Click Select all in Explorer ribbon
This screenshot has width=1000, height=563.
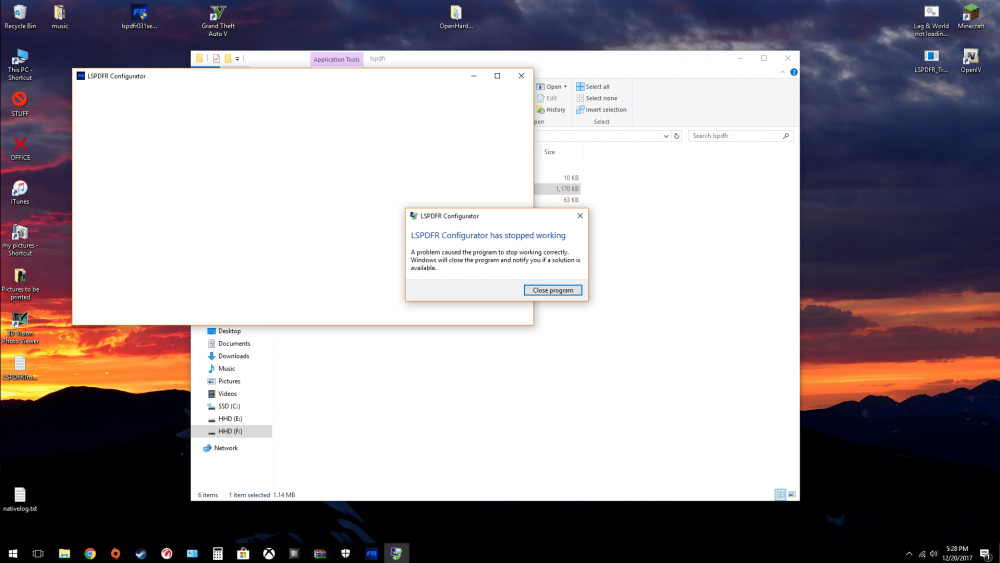[x=593, y=87]
